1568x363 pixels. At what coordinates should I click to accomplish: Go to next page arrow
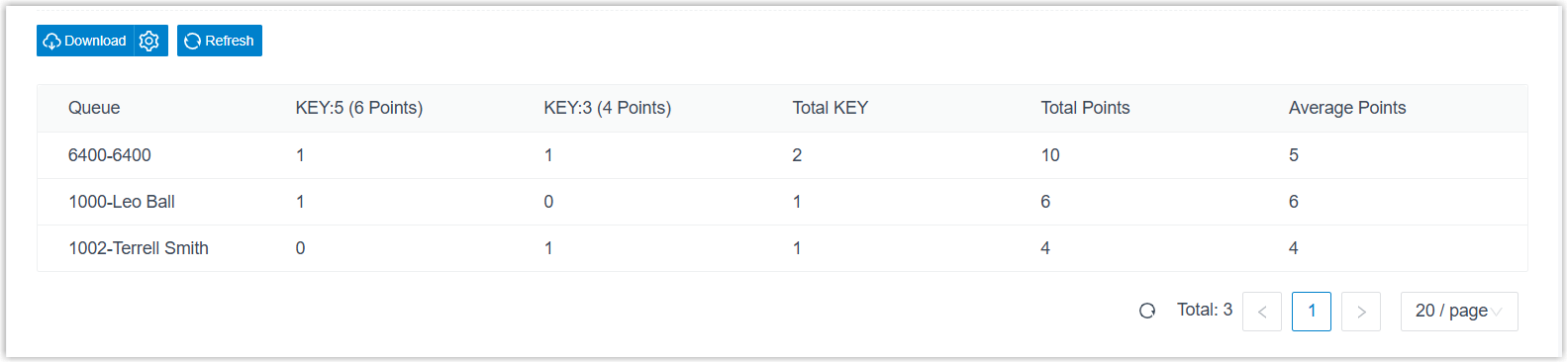tap(1361, 312)
